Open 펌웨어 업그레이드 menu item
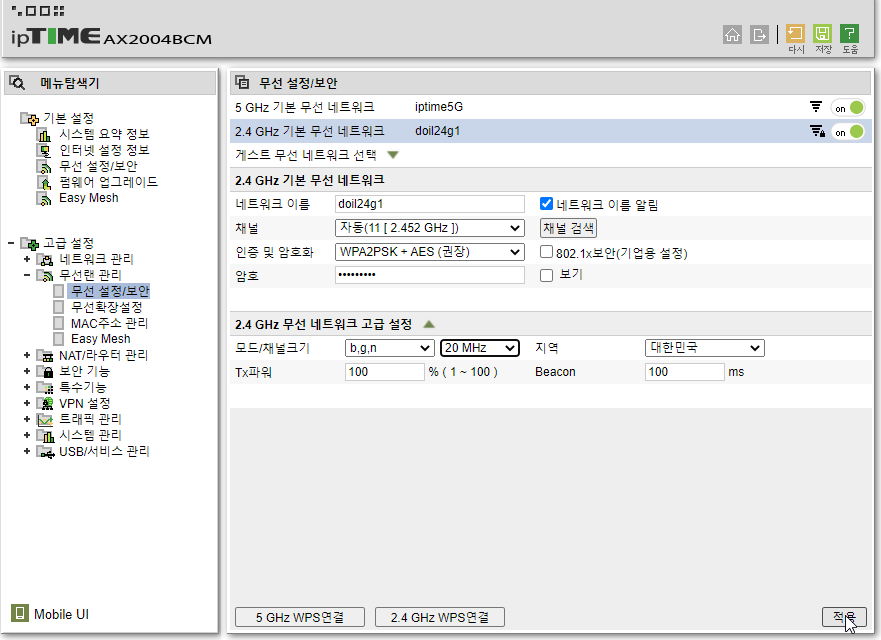The image size is (881, 640). pos(108,182)
